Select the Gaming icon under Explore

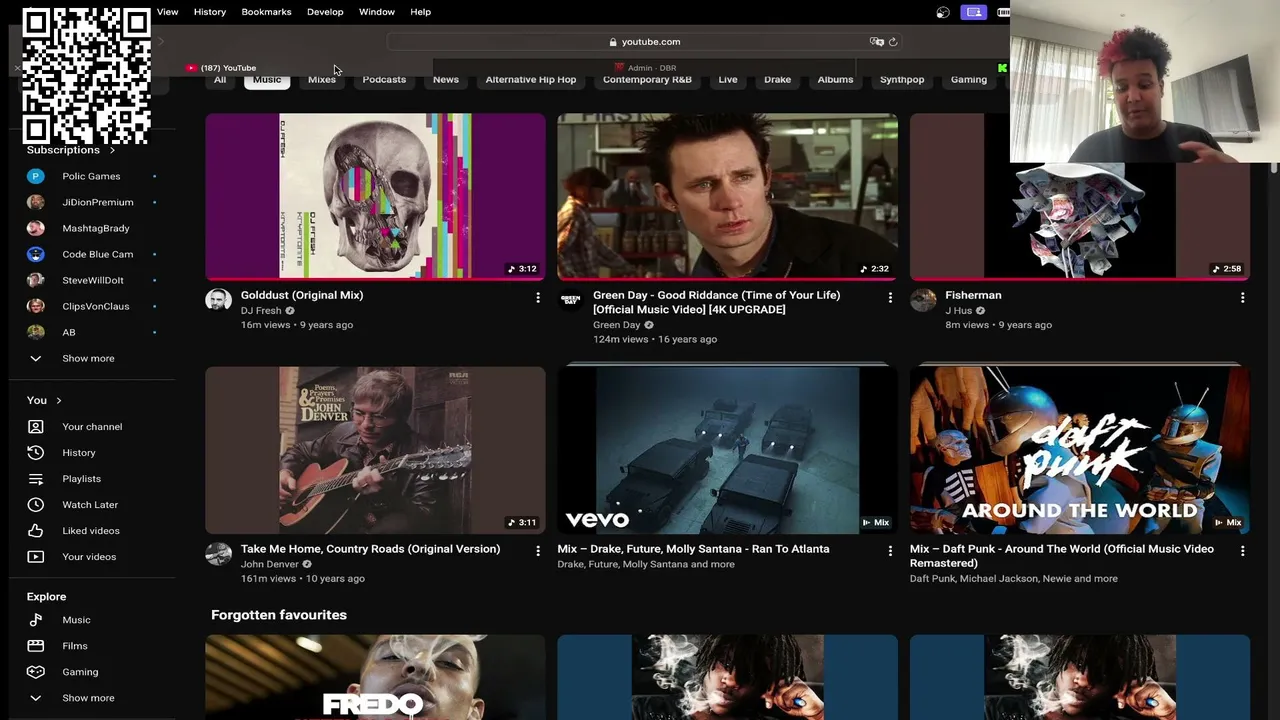pos(35,672)
